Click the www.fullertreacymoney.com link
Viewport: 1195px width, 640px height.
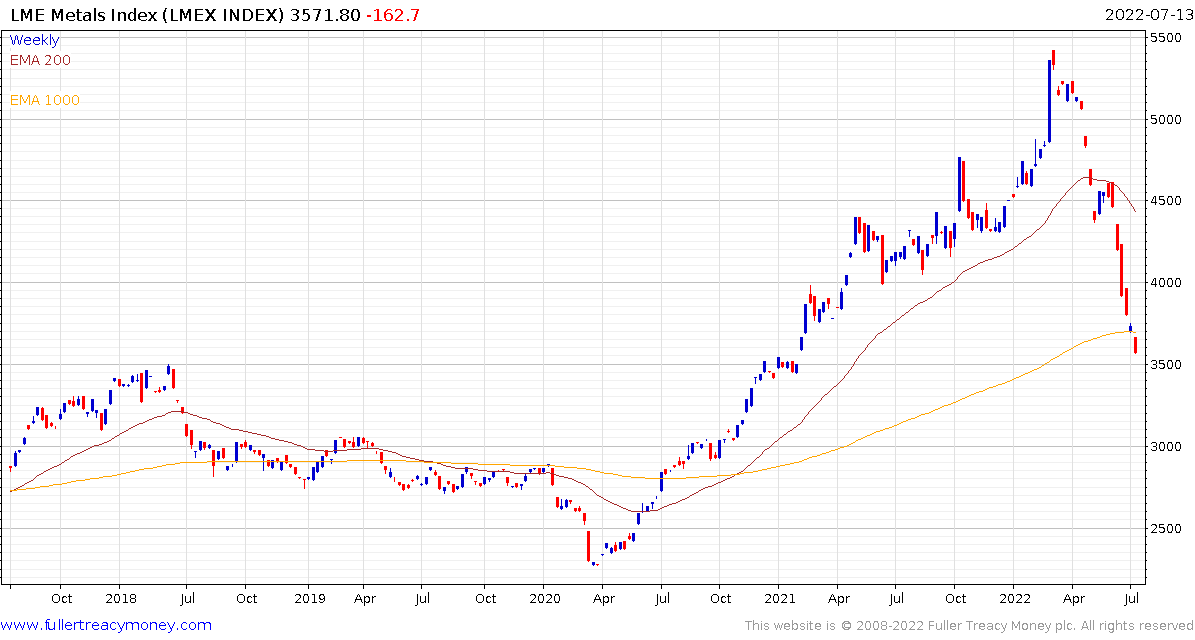click(107, 626)
